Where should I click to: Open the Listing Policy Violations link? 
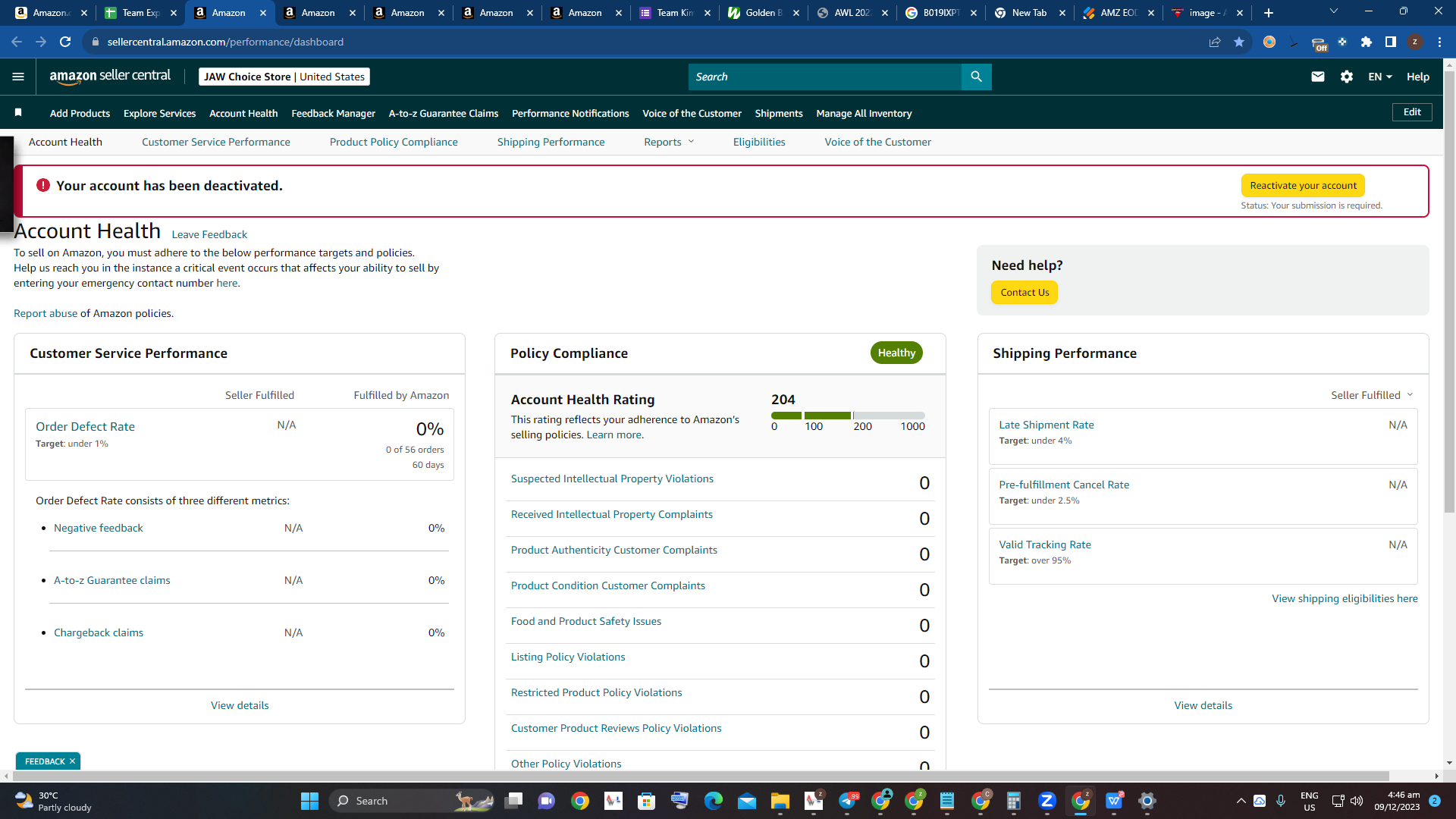(x=568, y=657)
